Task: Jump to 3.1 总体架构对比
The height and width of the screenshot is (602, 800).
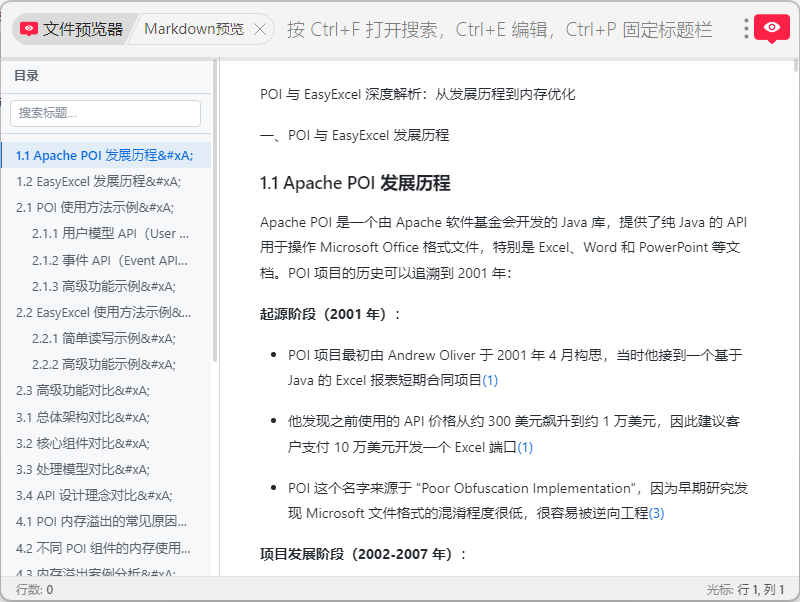Action: click(x=106, y=417)
